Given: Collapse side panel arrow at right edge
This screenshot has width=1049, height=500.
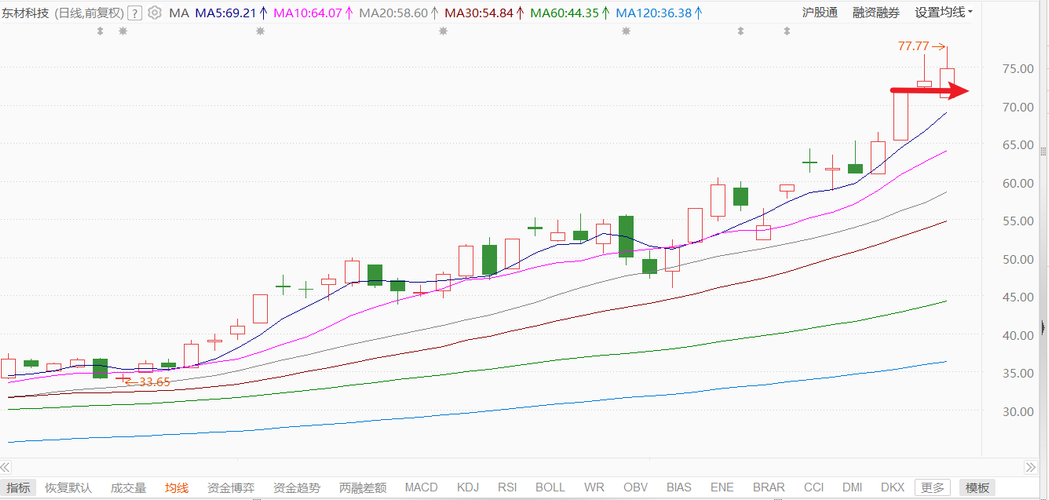Looking at the screenshot, I should (x=1043, y=327).
